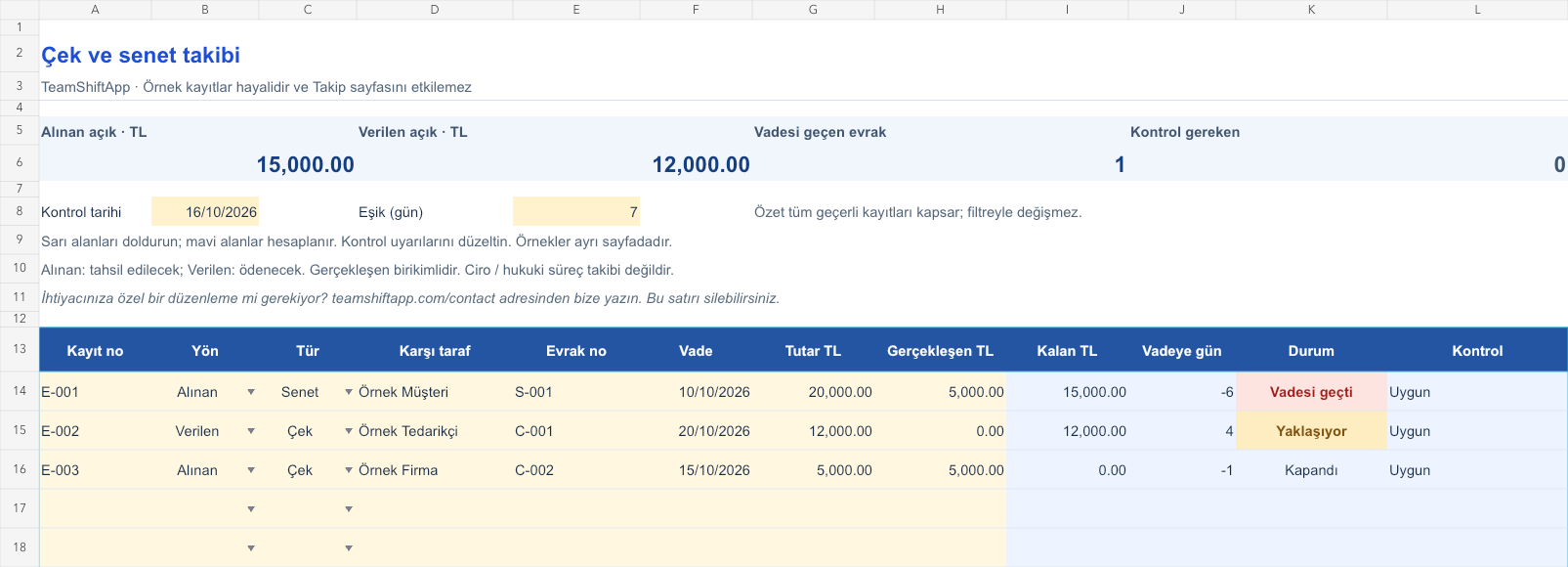
Task: Select document number C-002
Action: point(576,470)
